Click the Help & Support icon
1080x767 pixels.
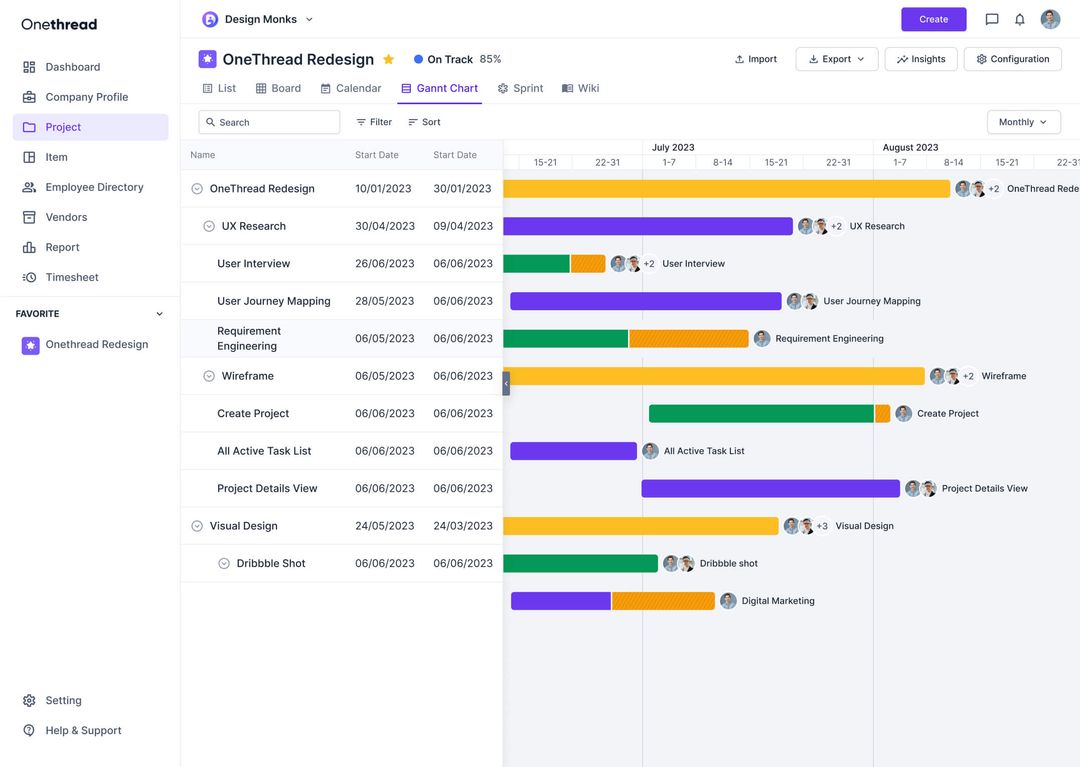(29, 731)
